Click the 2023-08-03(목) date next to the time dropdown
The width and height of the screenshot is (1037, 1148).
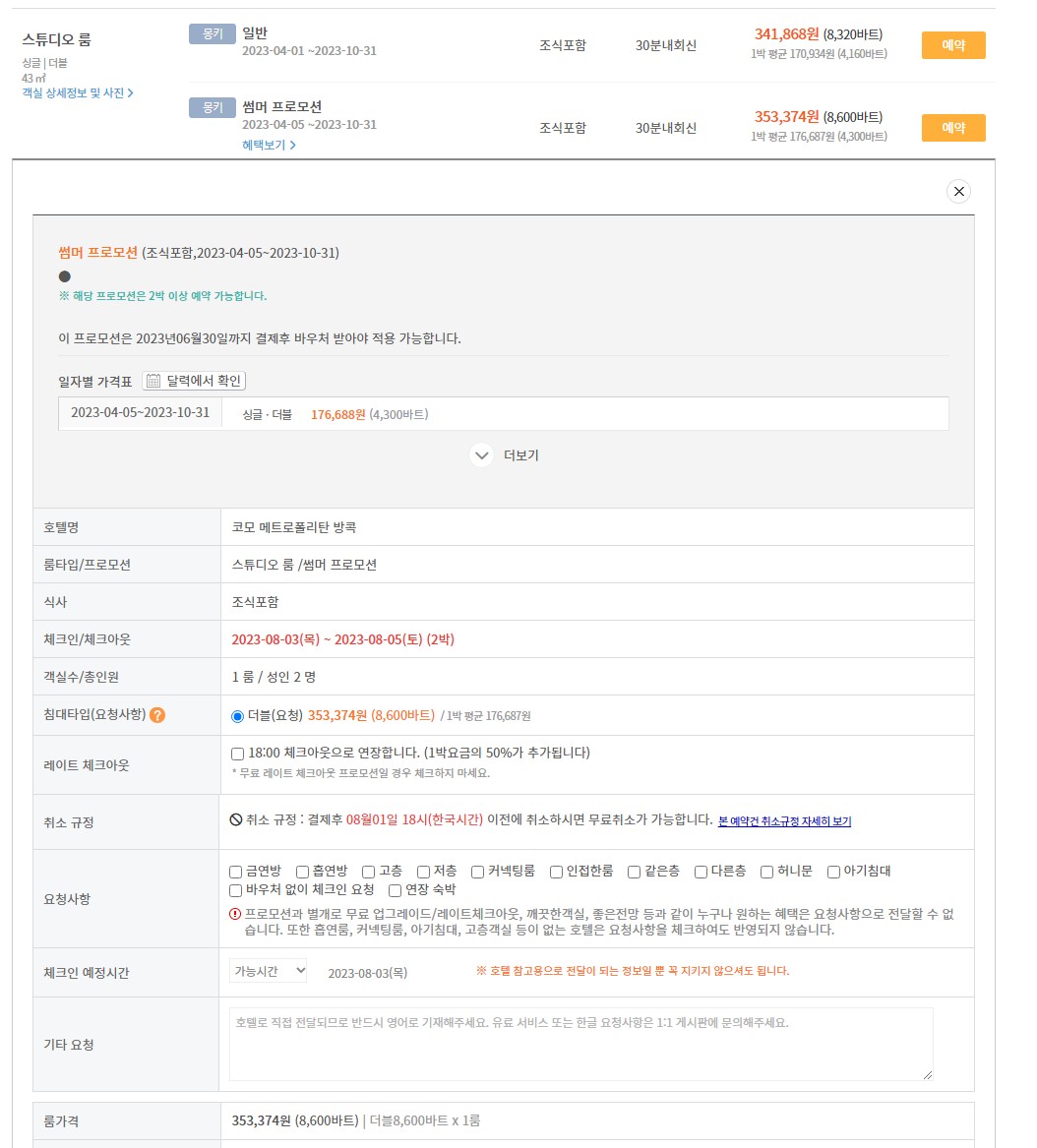tap(368, 973)
